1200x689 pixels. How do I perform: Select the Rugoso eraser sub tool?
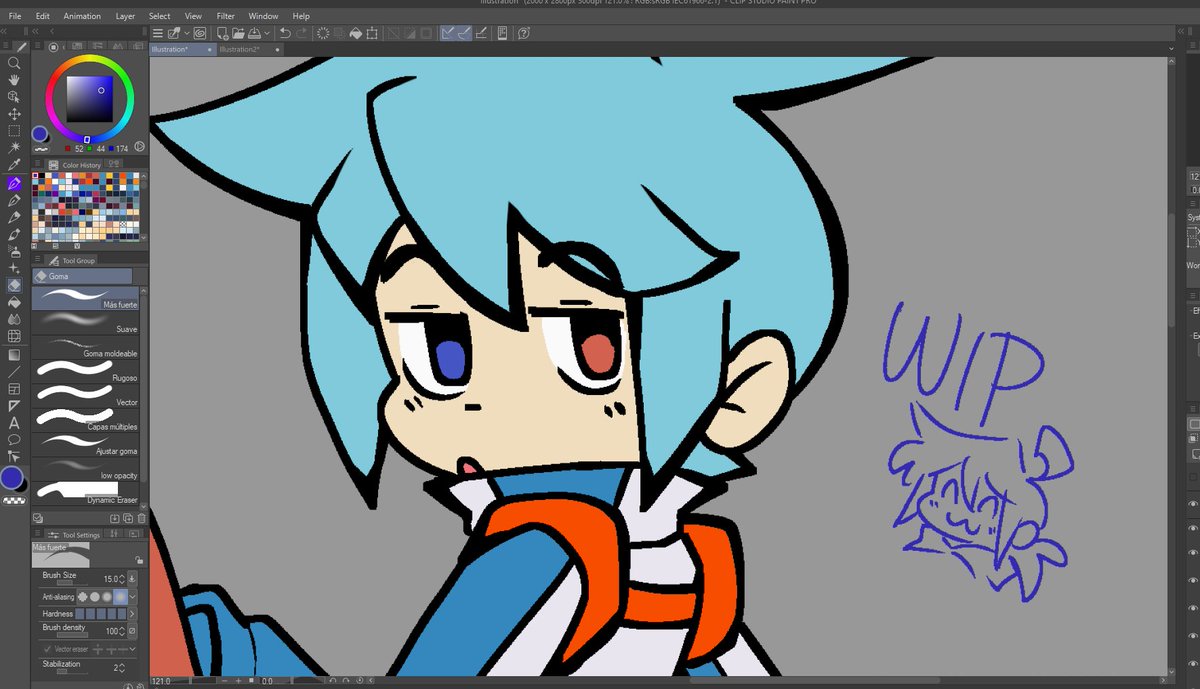[85, 370]
